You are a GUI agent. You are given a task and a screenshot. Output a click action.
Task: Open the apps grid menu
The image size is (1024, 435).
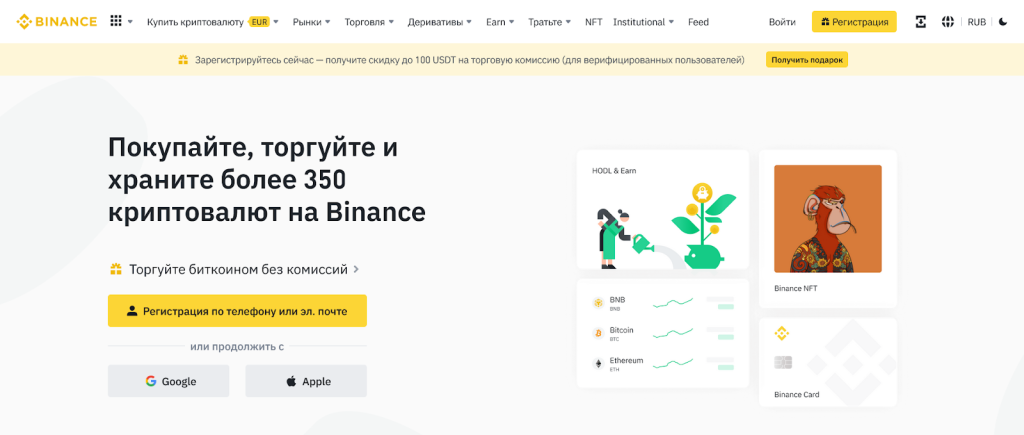pos(116,21)
